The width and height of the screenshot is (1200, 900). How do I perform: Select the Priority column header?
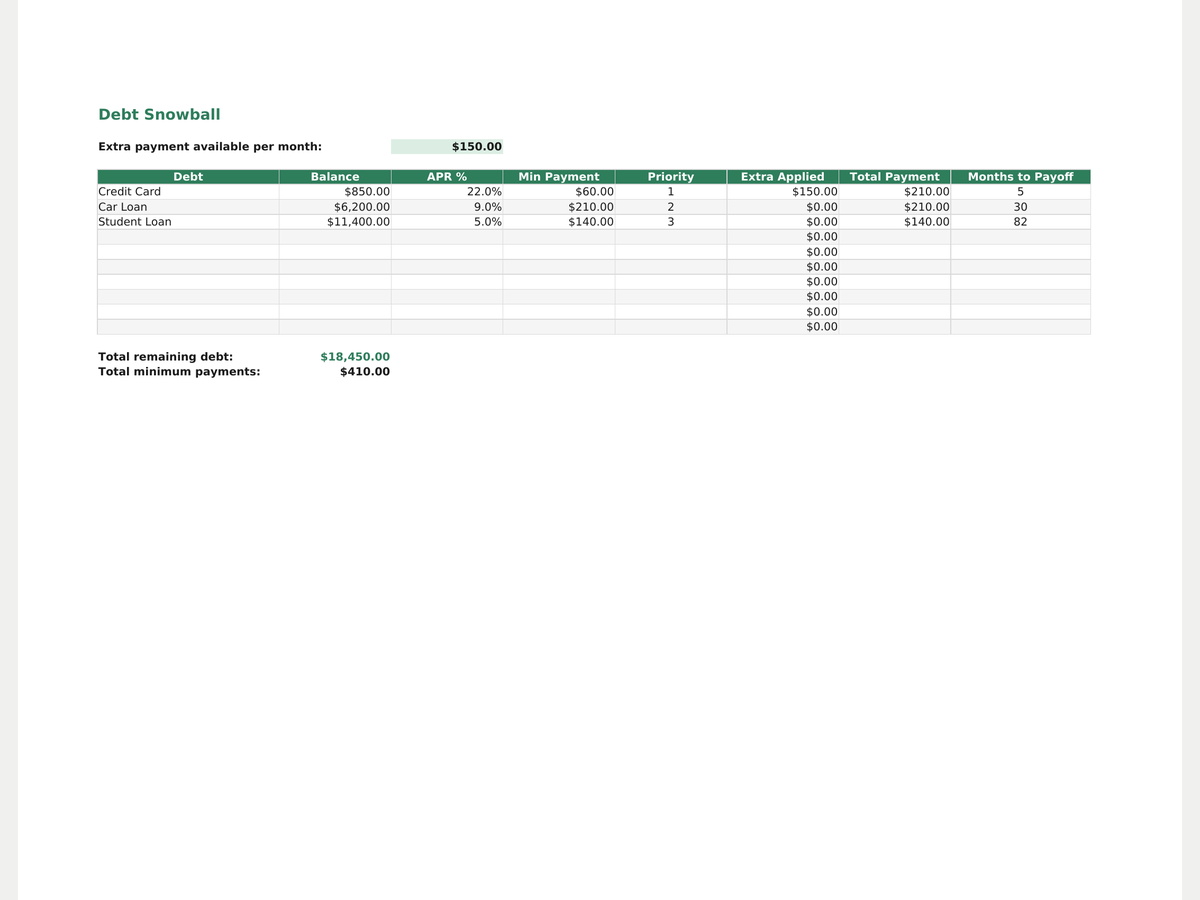pyautogui.click(x=671, y=177)
